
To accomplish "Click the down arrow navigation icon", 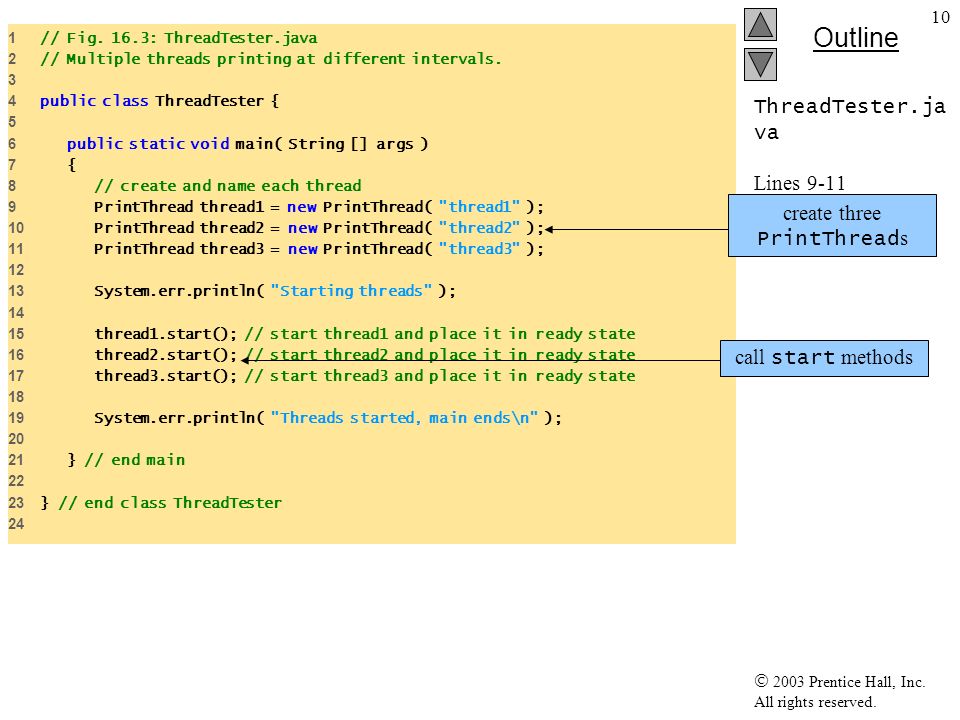I will click(760, 65).
